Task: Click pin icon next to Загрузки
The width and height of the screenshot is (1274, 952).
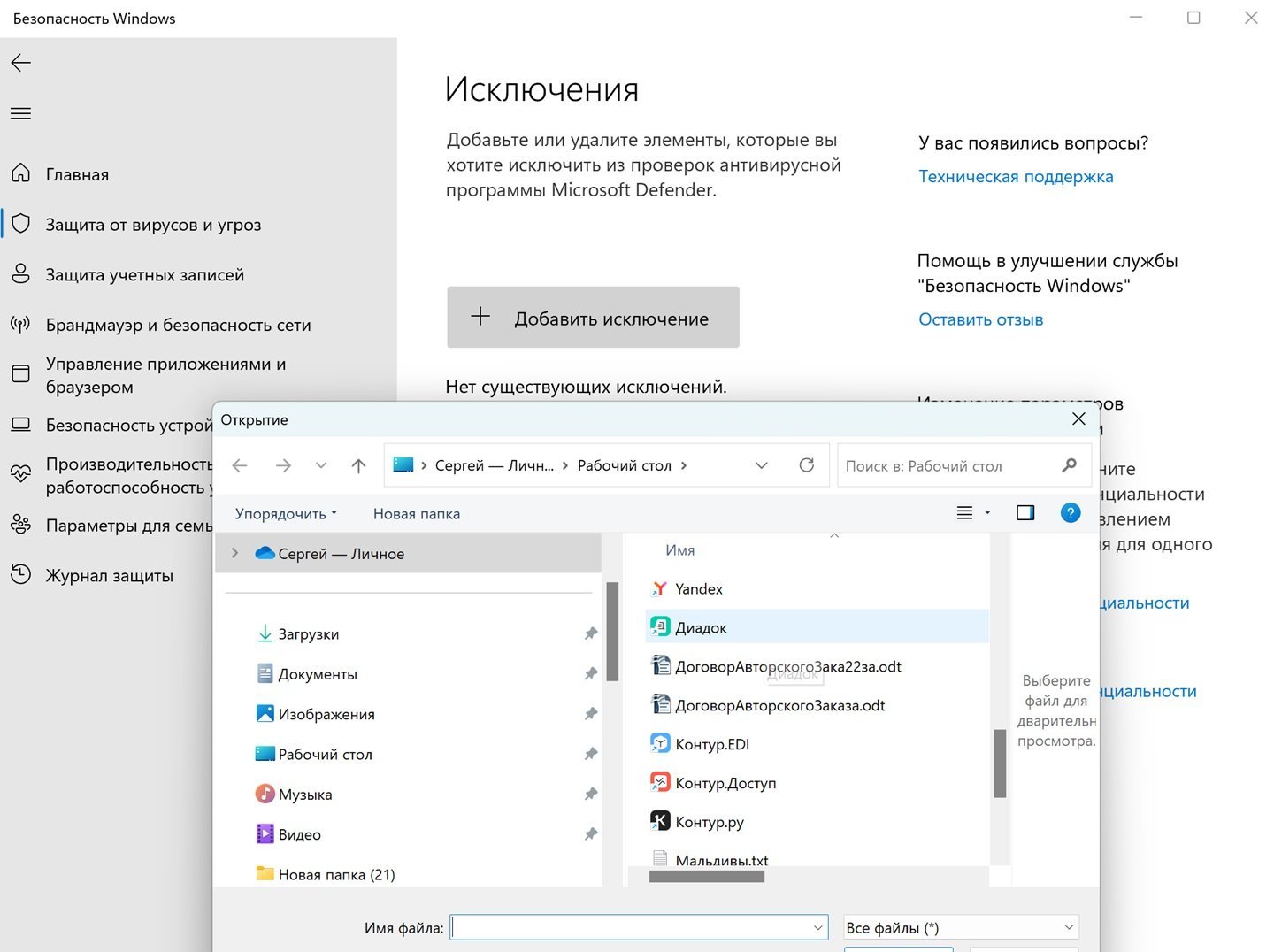Action: pos(591,633)
